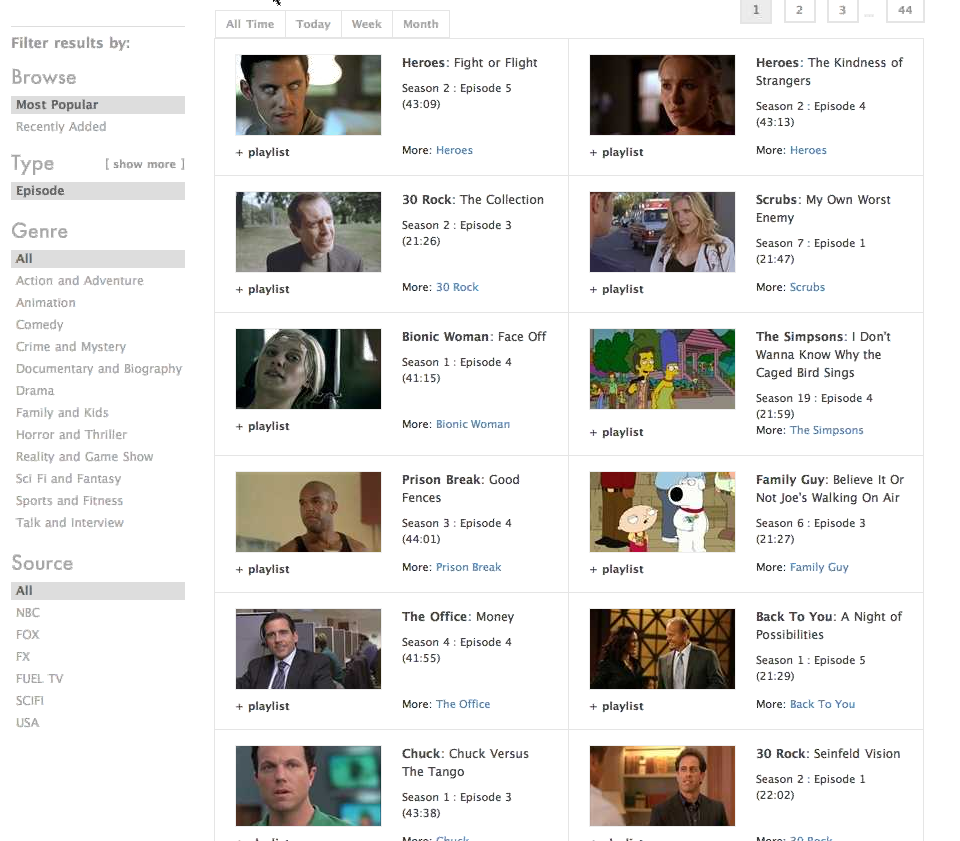This screenshot has width=960, height=841.
Task: Open Chuck Versus The Tango thumbnail
Action: [x=308, y=786]
